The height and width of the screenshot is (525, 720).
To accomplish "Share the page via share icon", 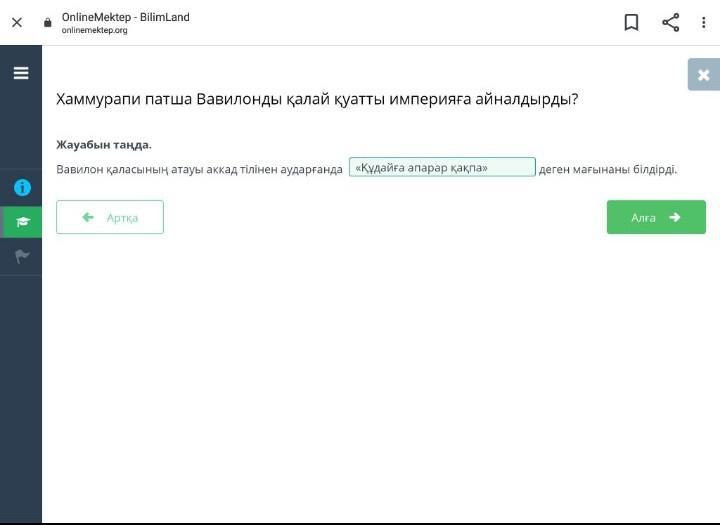I will click(x=670, y=22).
